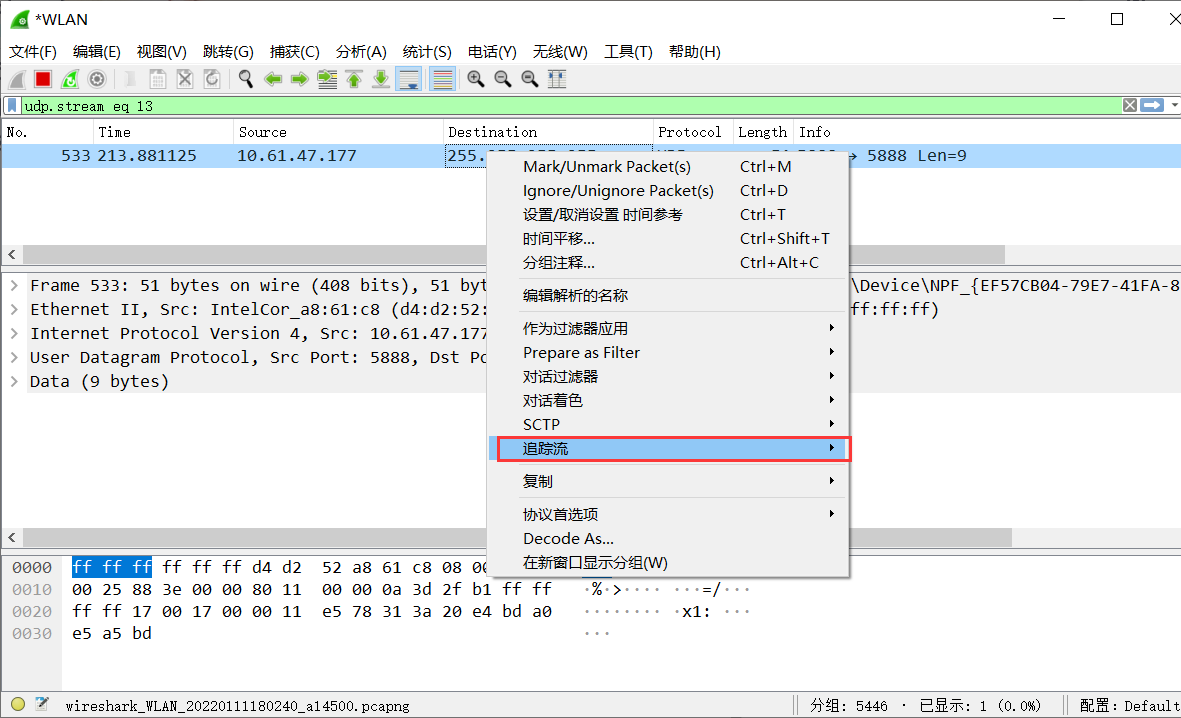The width and height of the screenshot is (1181, 718).
Task: Click the filter bookmark icon
Action: 12,105
